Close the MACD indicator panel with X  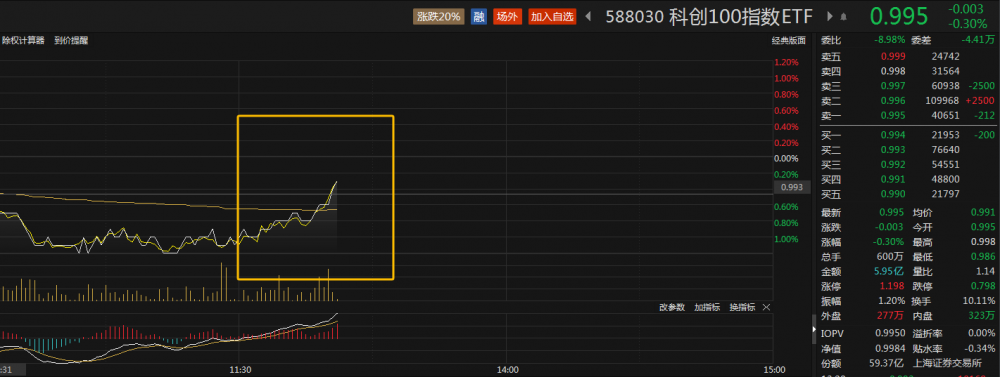[x=766, y=307]
